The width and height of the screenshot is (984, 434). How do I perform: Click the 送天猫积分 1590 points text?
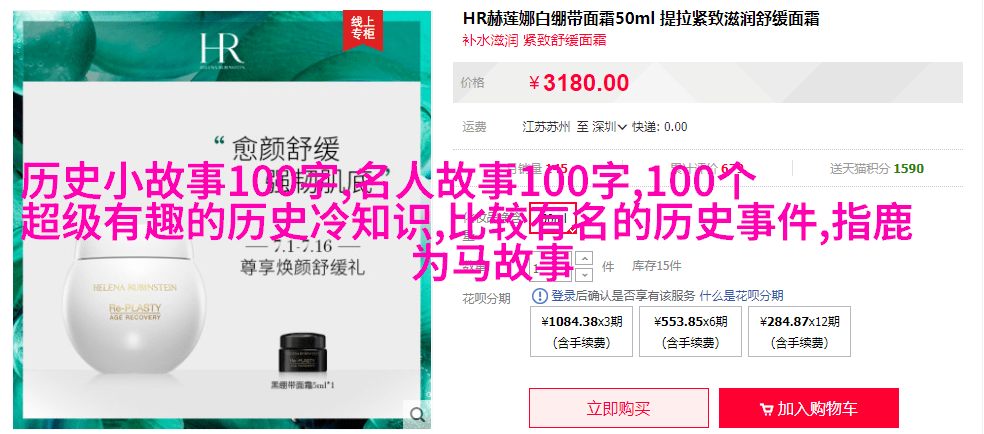pyautogui.click(x=877, y=168)
